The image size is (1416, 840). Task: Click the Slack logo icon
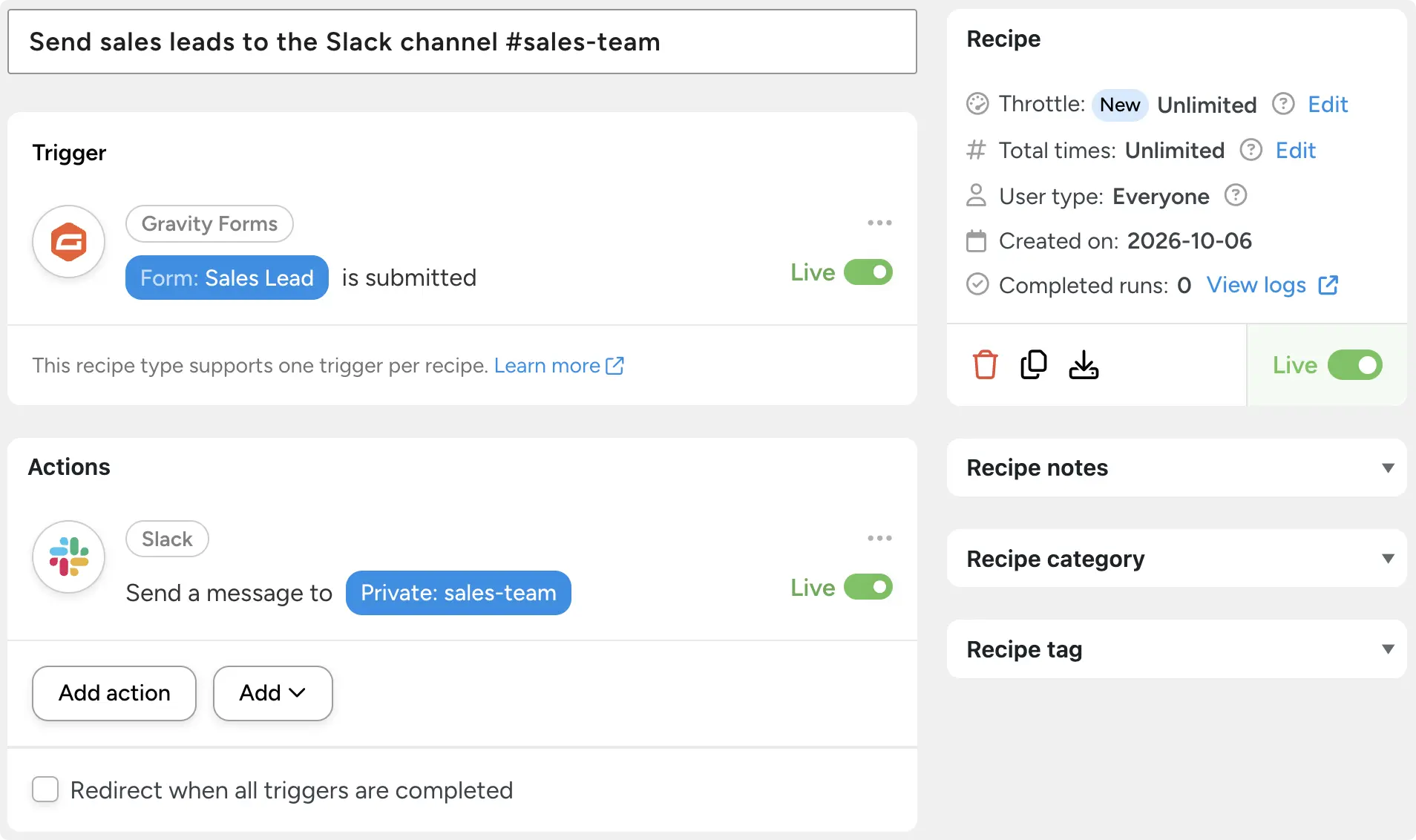pos(68,557)
